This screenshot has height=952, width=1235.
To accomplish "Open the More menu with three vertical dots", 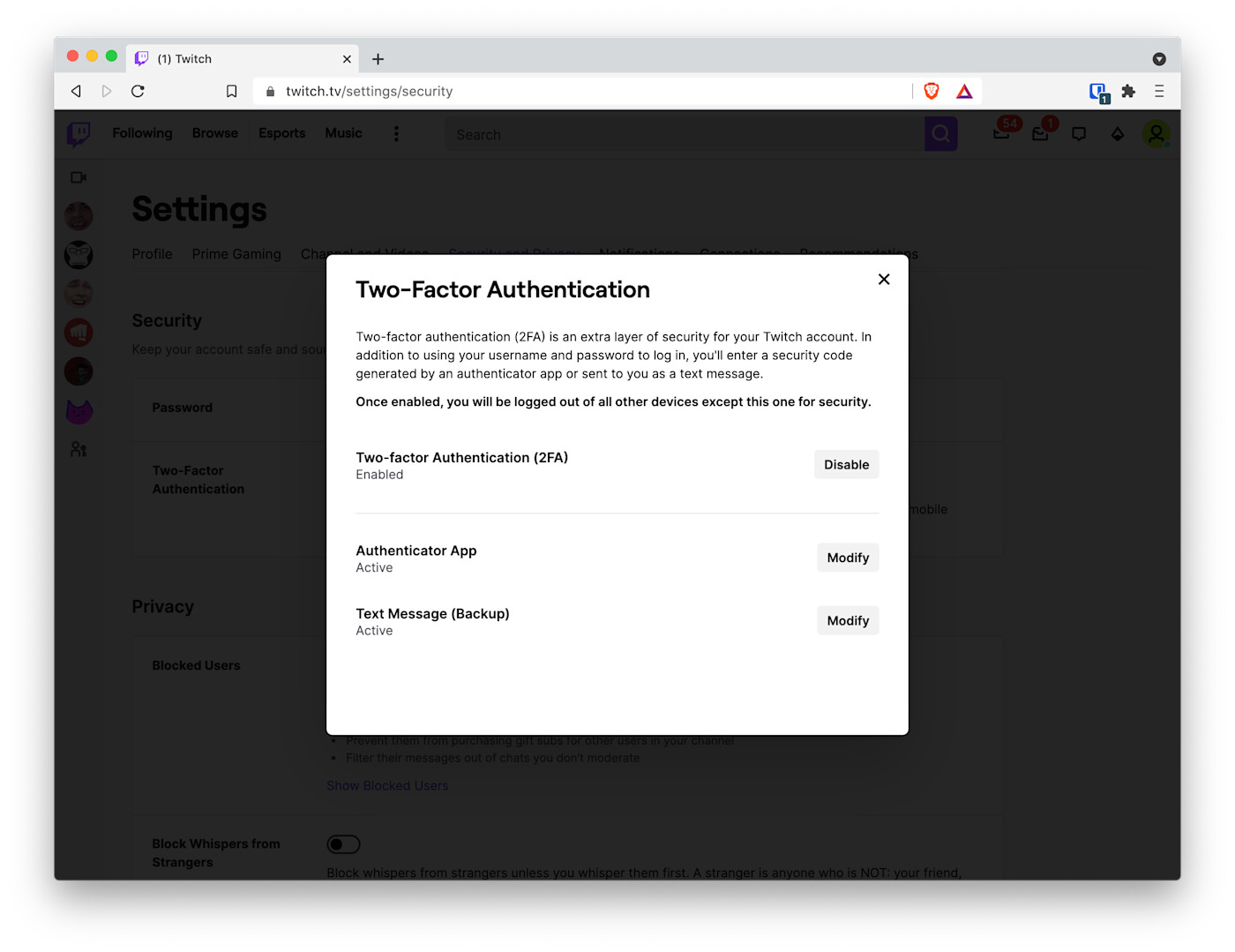I will coord(396,133).
